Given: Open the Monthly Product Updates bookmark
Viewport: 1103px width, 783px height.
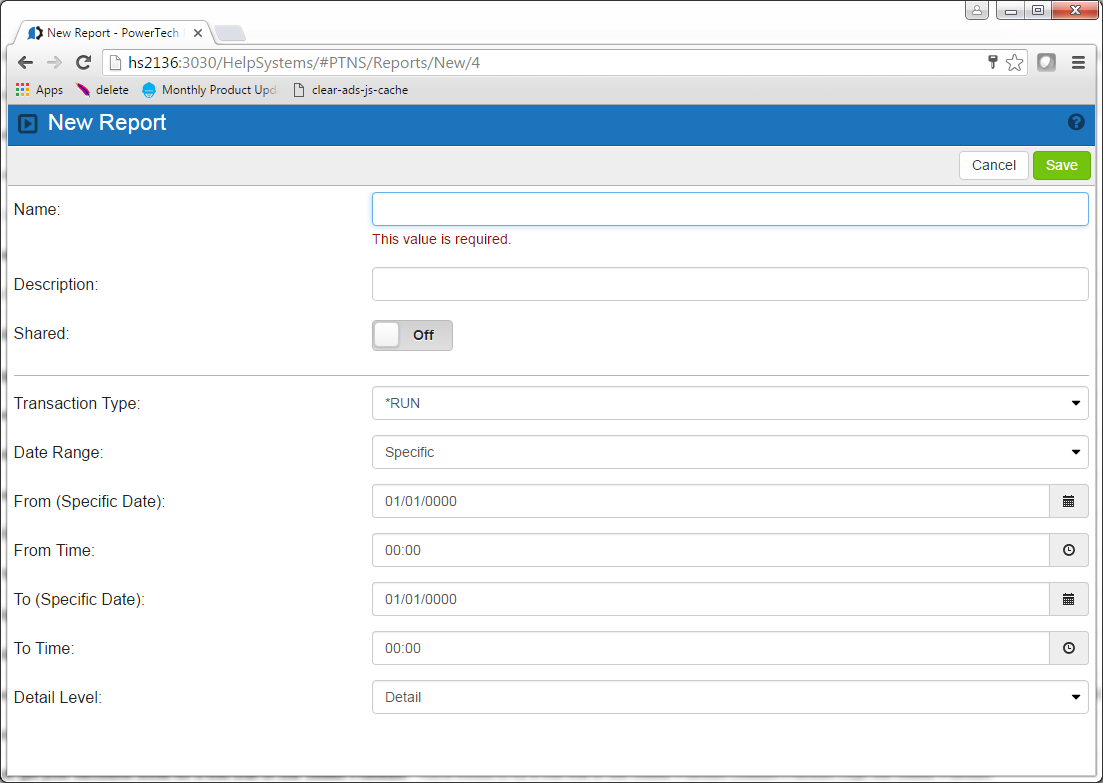Looking at the screenshot, I should 209,90.
